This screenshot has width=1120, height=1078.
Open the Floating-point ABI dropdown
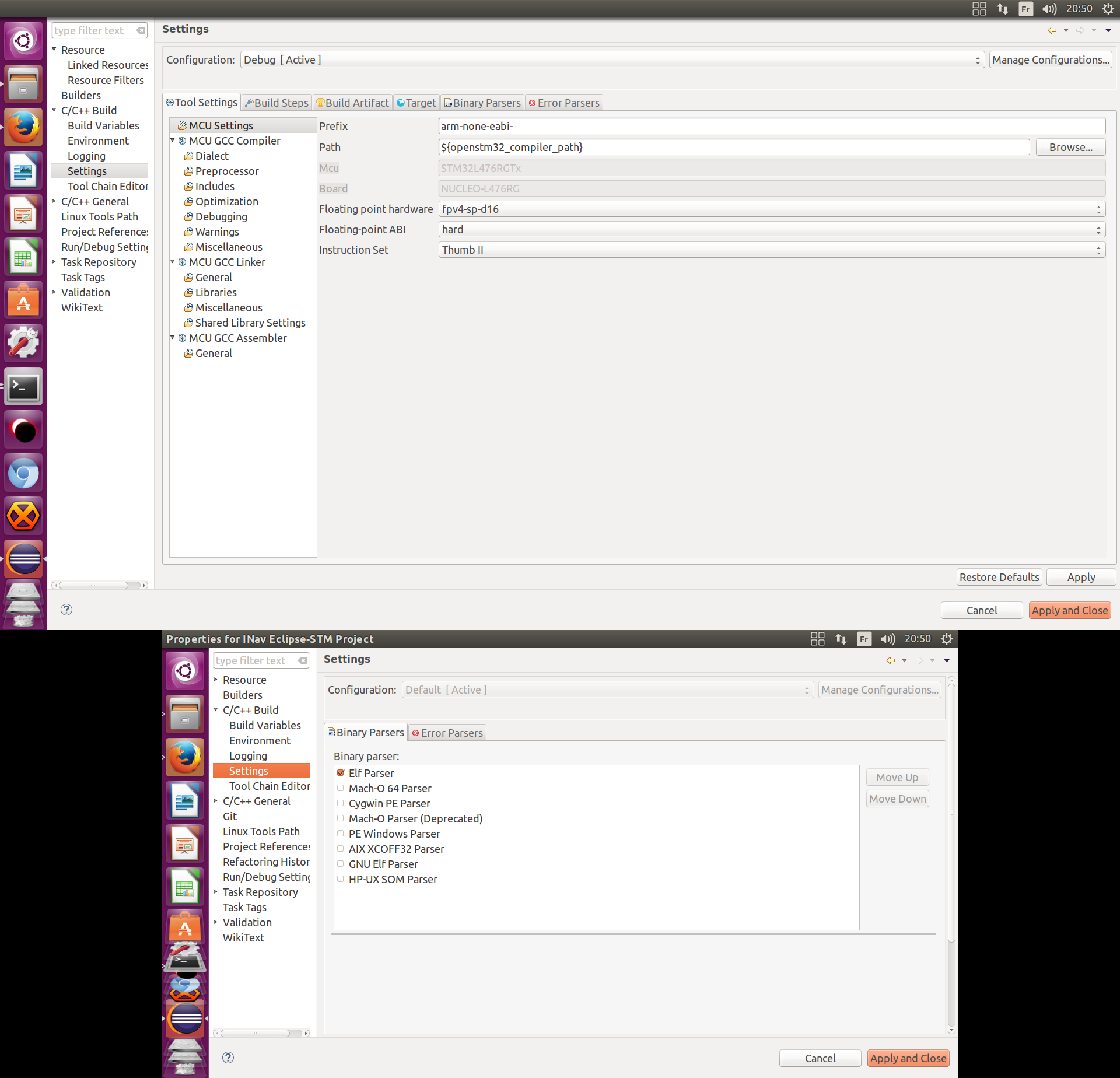[771, 230]
